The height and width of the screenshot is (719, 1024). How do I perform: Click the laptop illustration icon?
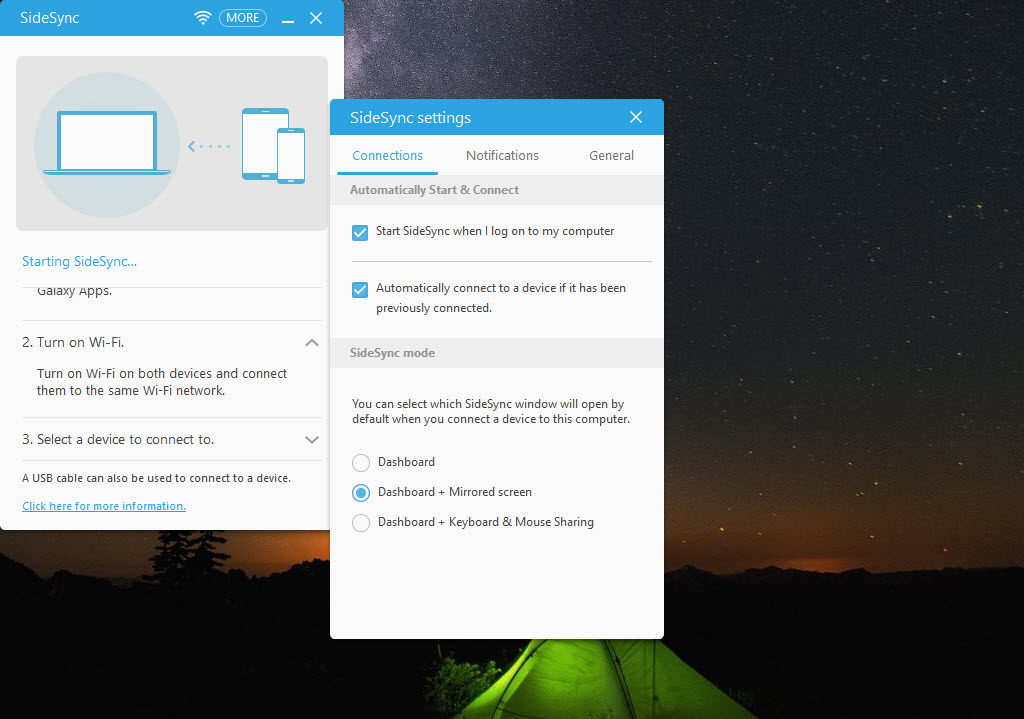tap(107, 143)
